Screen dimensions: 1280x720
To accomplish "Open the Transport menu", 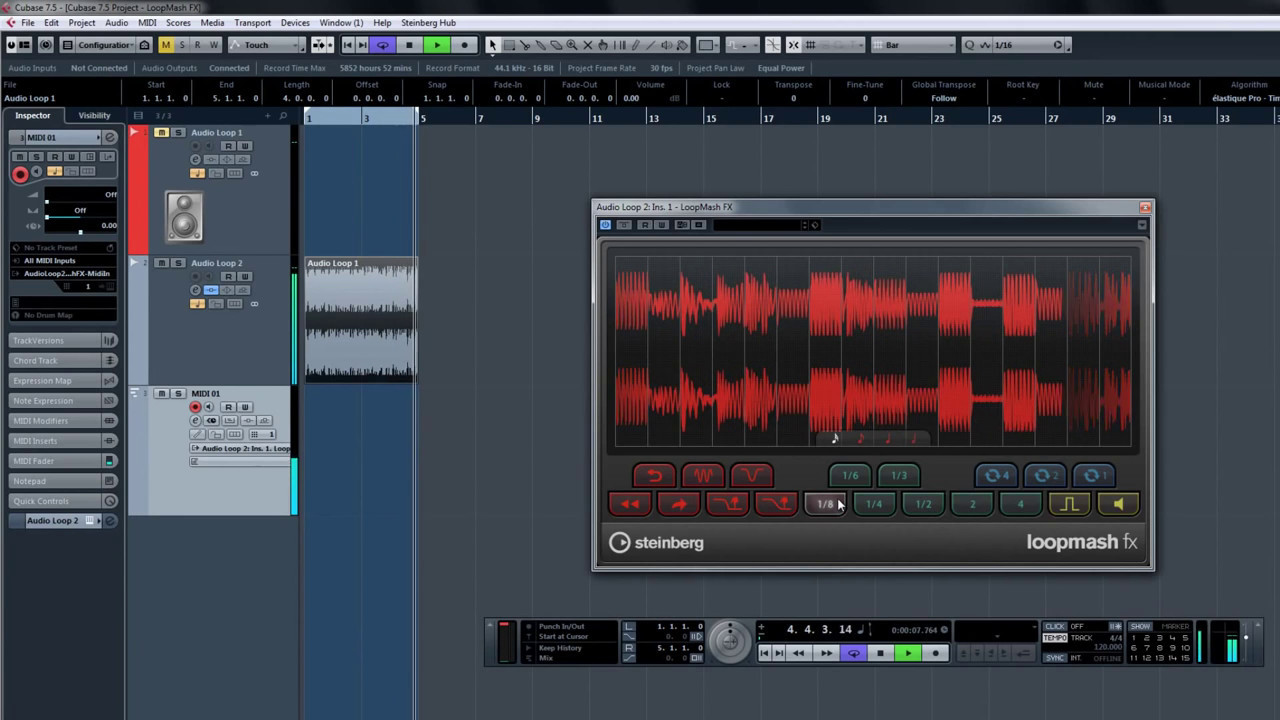I will (x=253, y=22).
